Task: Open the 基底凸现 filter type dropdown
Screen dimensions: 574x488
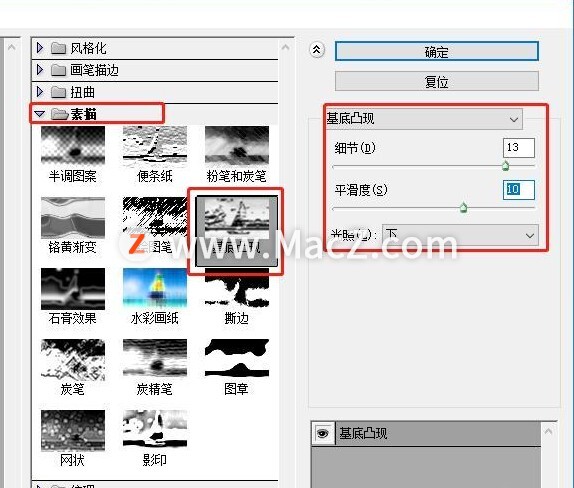Action: (x=424, y=119)
